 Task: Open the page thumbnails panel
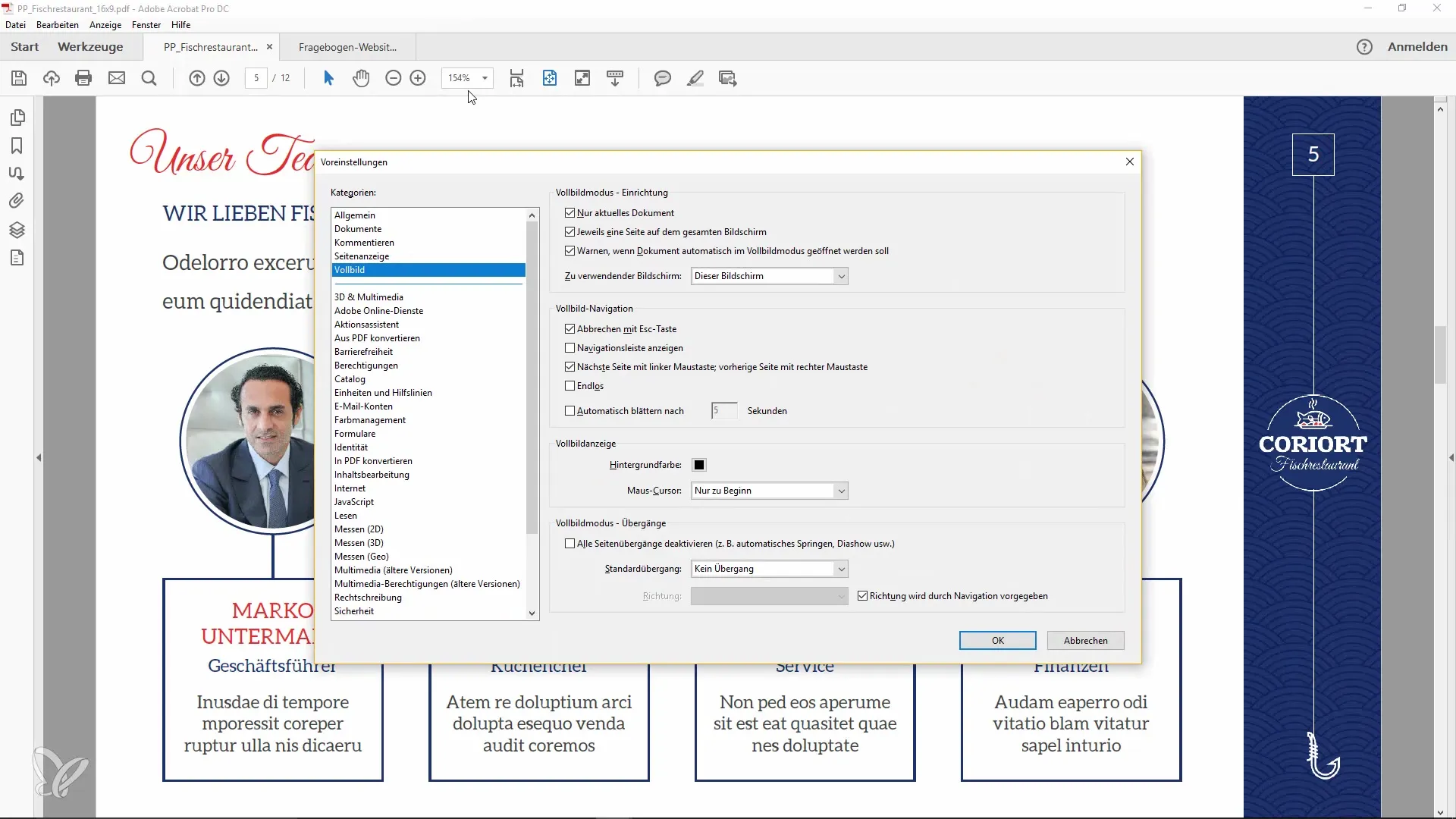[17, 118]
